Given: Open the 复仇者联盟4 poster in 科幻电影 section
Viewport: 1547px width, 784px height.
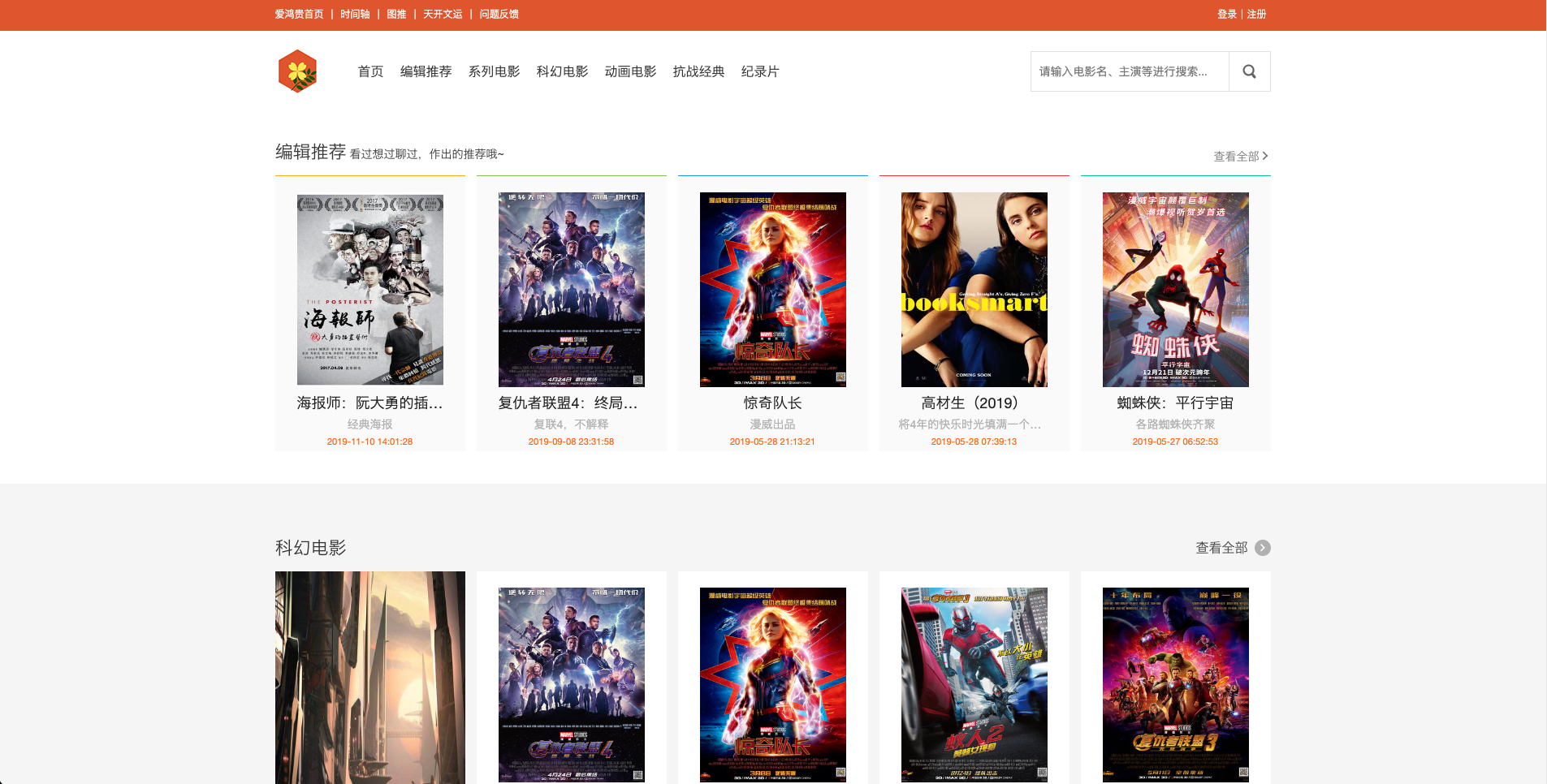Looking at the screenshot, I should [x=572, y=684].
